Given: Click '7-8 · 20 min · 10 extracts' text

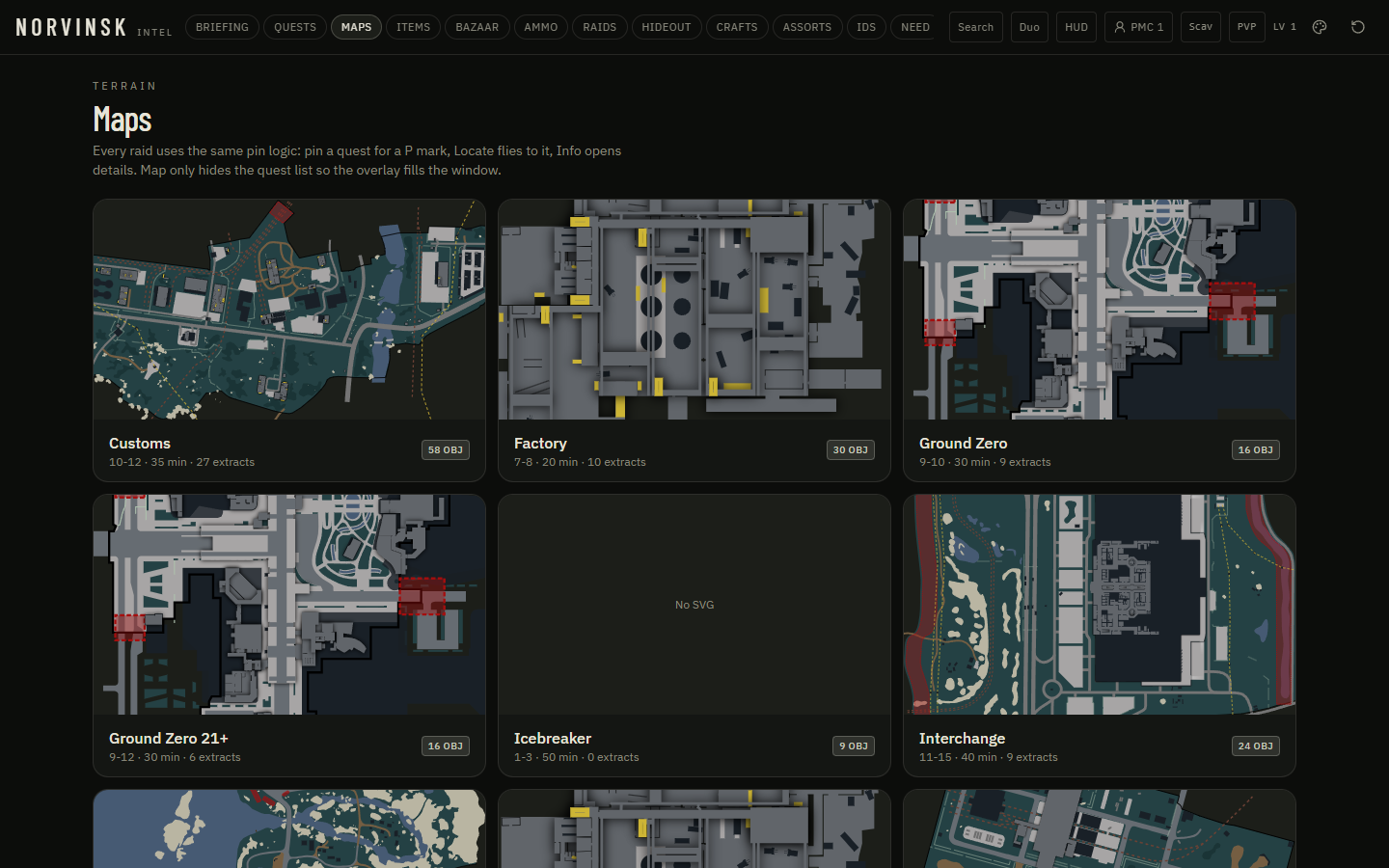Looking at the screenshot, I should click(580, 462).
